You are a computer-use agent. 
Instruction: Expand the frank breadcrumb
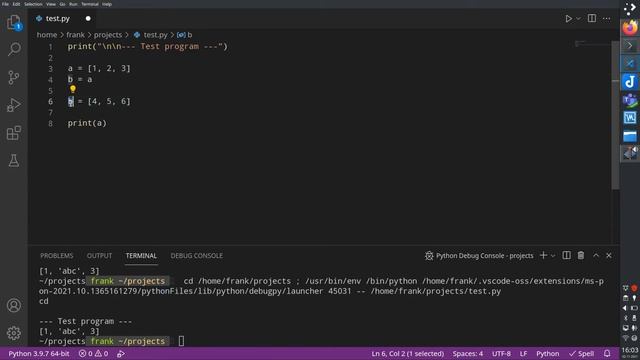point(76,35)
